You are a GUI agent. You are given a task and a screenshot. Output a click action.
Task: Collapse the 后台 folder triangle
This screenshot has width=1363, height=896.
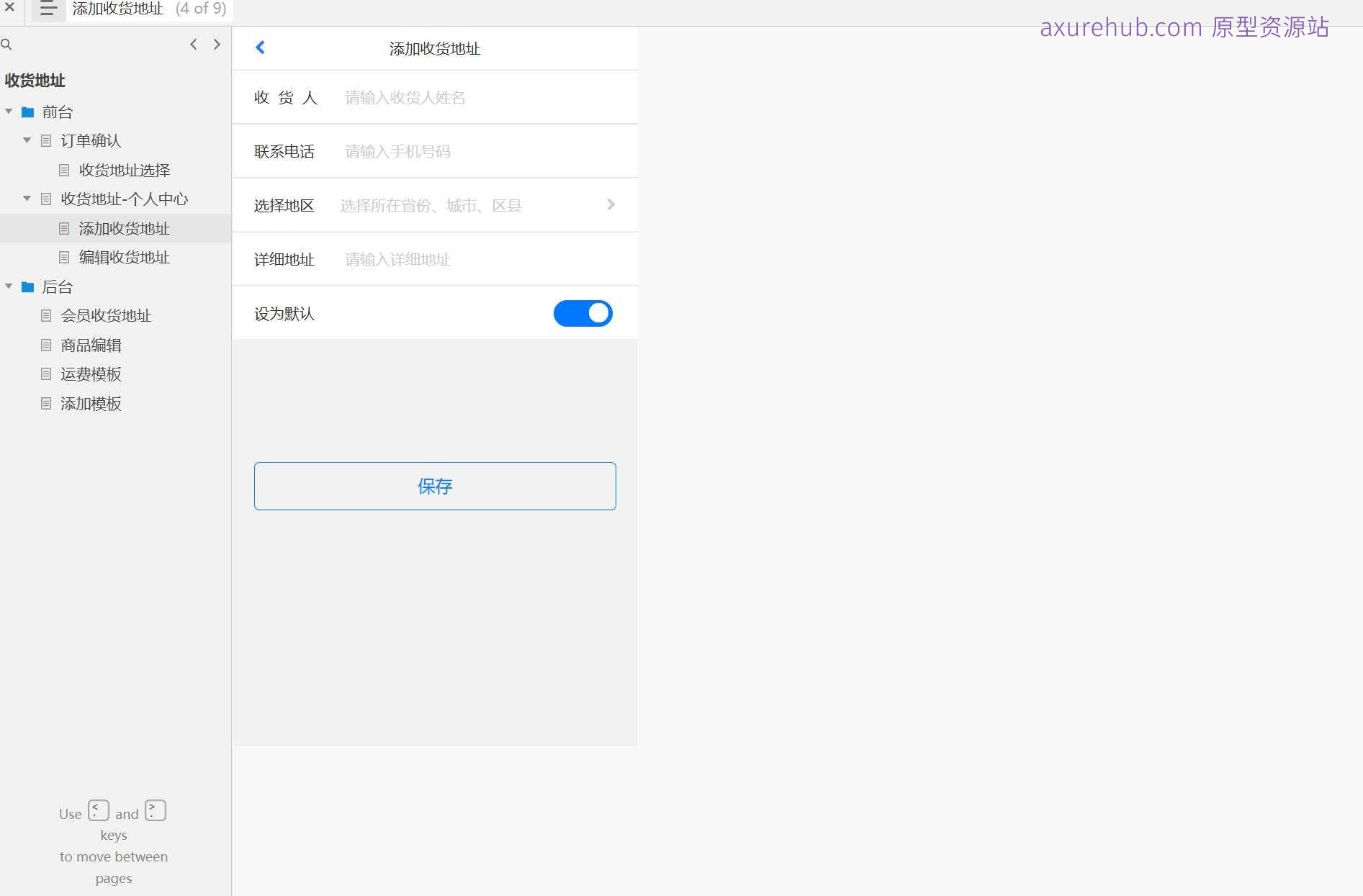[9, 286]
